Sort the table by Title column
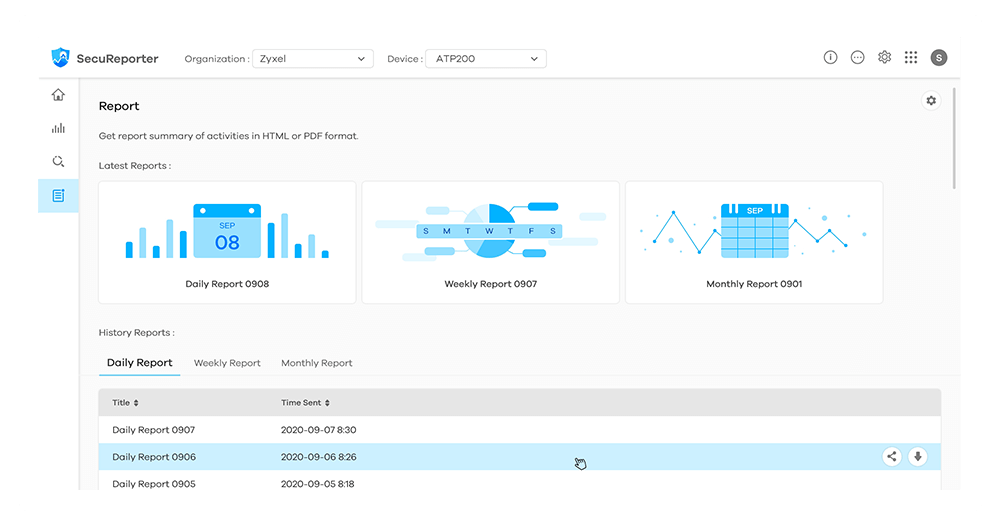 [125, 403]
